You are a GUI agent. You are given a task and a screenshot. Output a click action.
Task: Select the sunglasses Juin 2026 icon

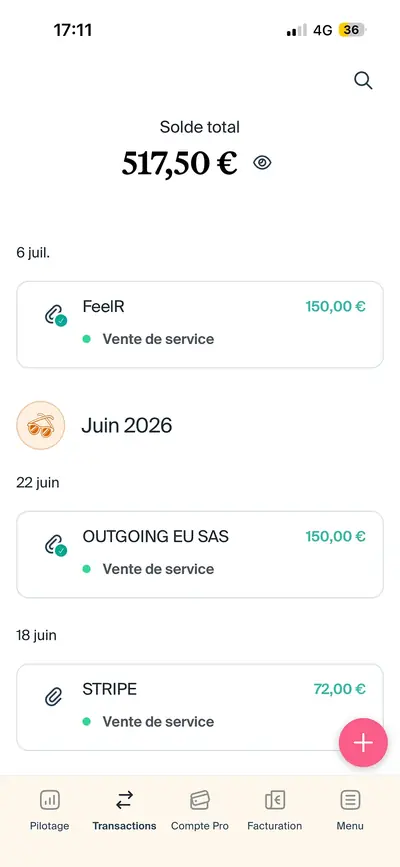click(40, 425)
